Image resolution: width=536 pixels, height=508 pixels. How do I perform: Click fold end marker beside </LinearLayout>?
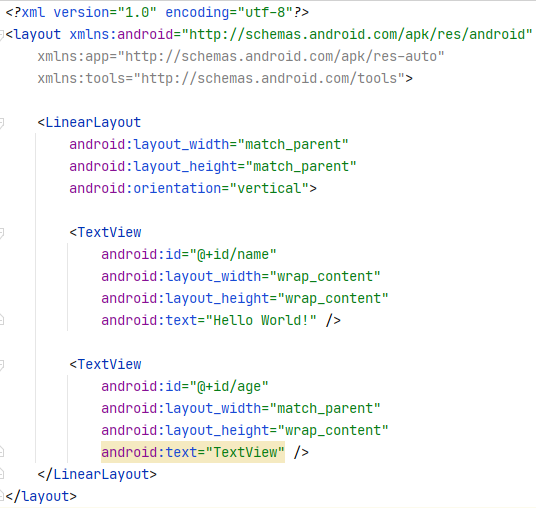pos(1,474)
